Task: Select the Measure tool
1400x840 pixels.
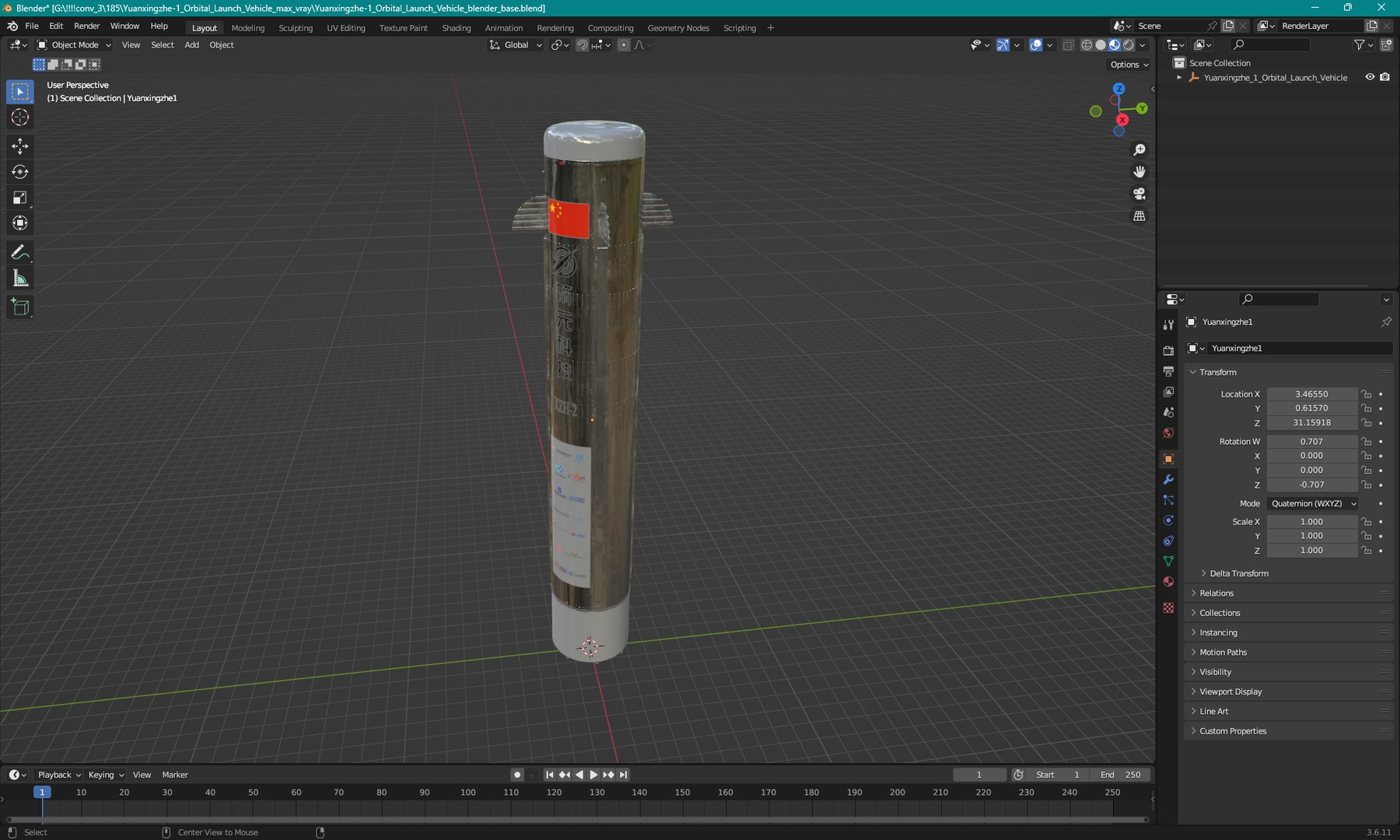Action: [20, 278]
